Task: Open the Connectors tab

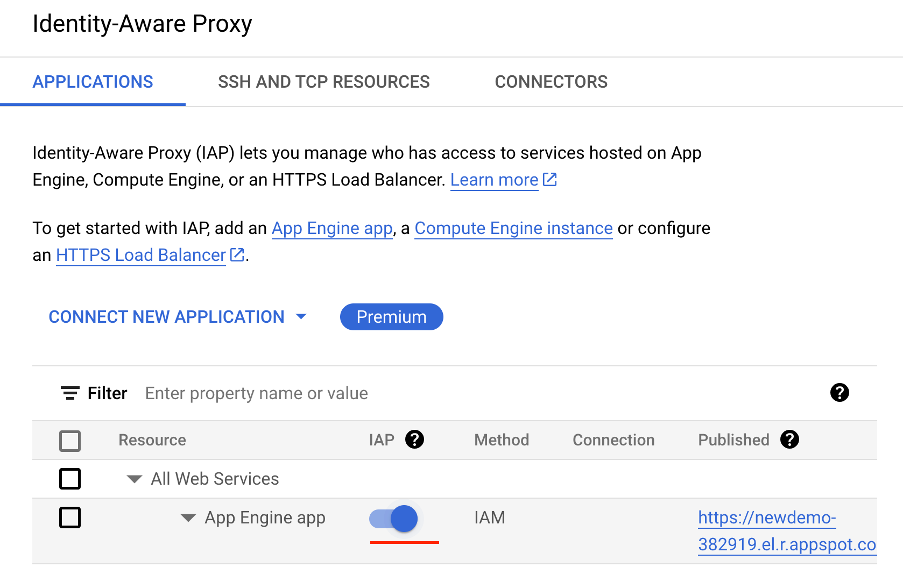Action: coord(551,82)
